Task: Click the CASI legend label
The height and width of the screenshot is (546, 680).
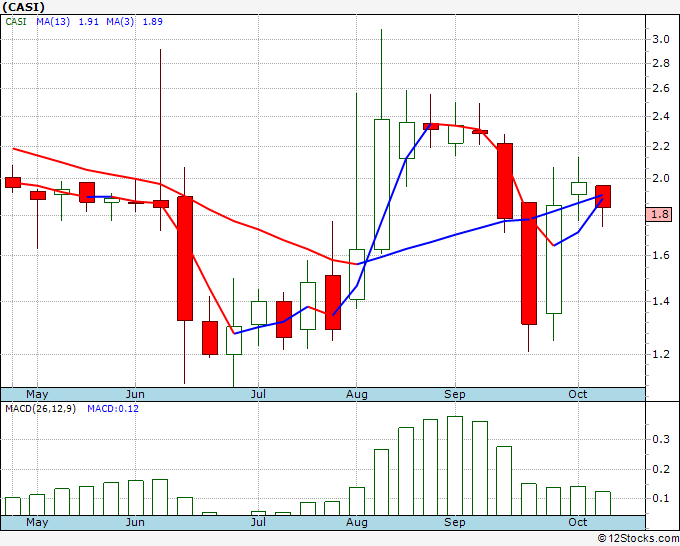Action: pos(16,21)
